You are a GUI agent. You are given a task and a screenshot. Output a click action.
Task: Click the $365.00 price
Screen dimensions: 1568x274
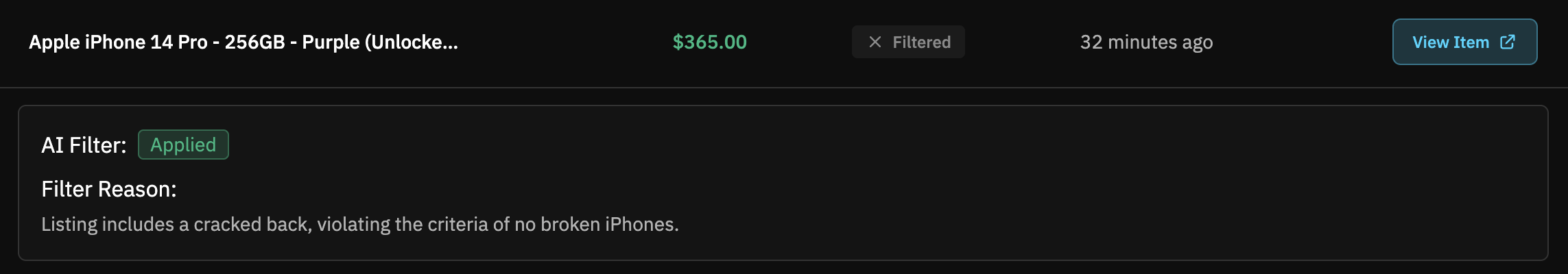[x=709, y=42]
